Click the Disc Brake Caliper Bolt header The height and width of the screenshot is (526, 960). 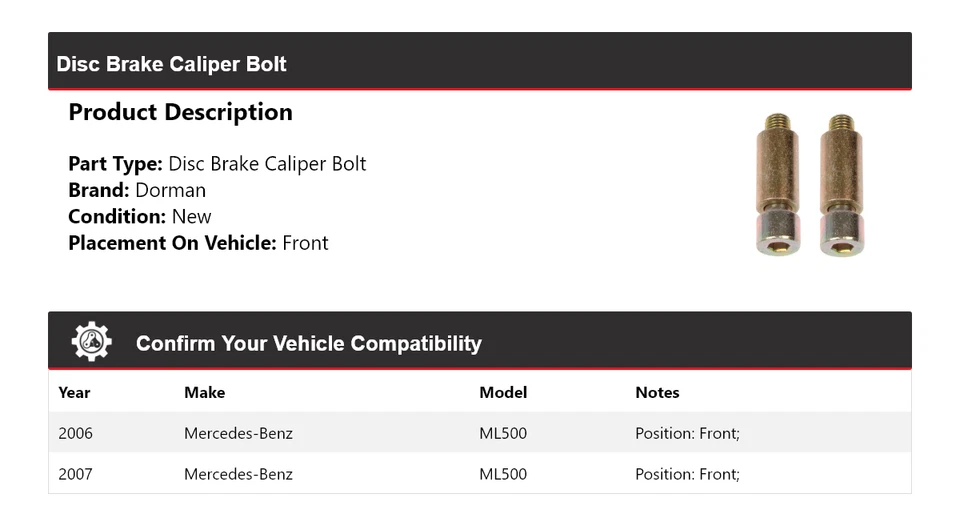171,64
